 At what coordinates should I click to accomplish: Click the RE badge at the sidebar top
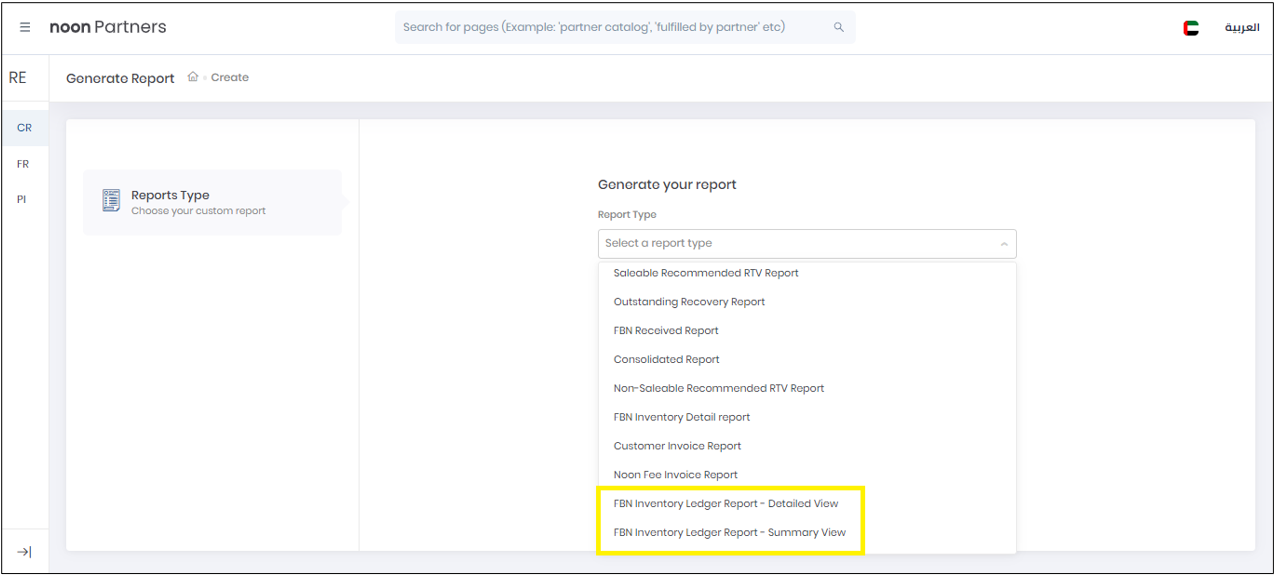click(17, 77)
